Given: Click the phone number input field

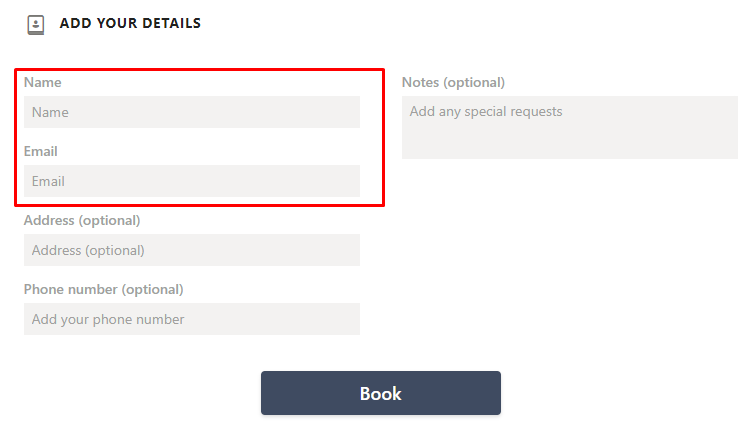Looking at the screenshot, I should click(x=191, y=319).
